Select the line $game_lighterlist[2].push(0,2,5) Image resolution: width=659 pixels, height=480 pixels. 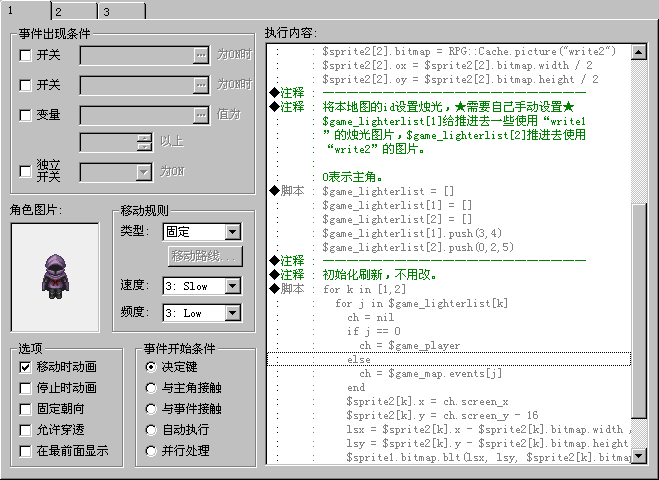(x=449, y=247)
